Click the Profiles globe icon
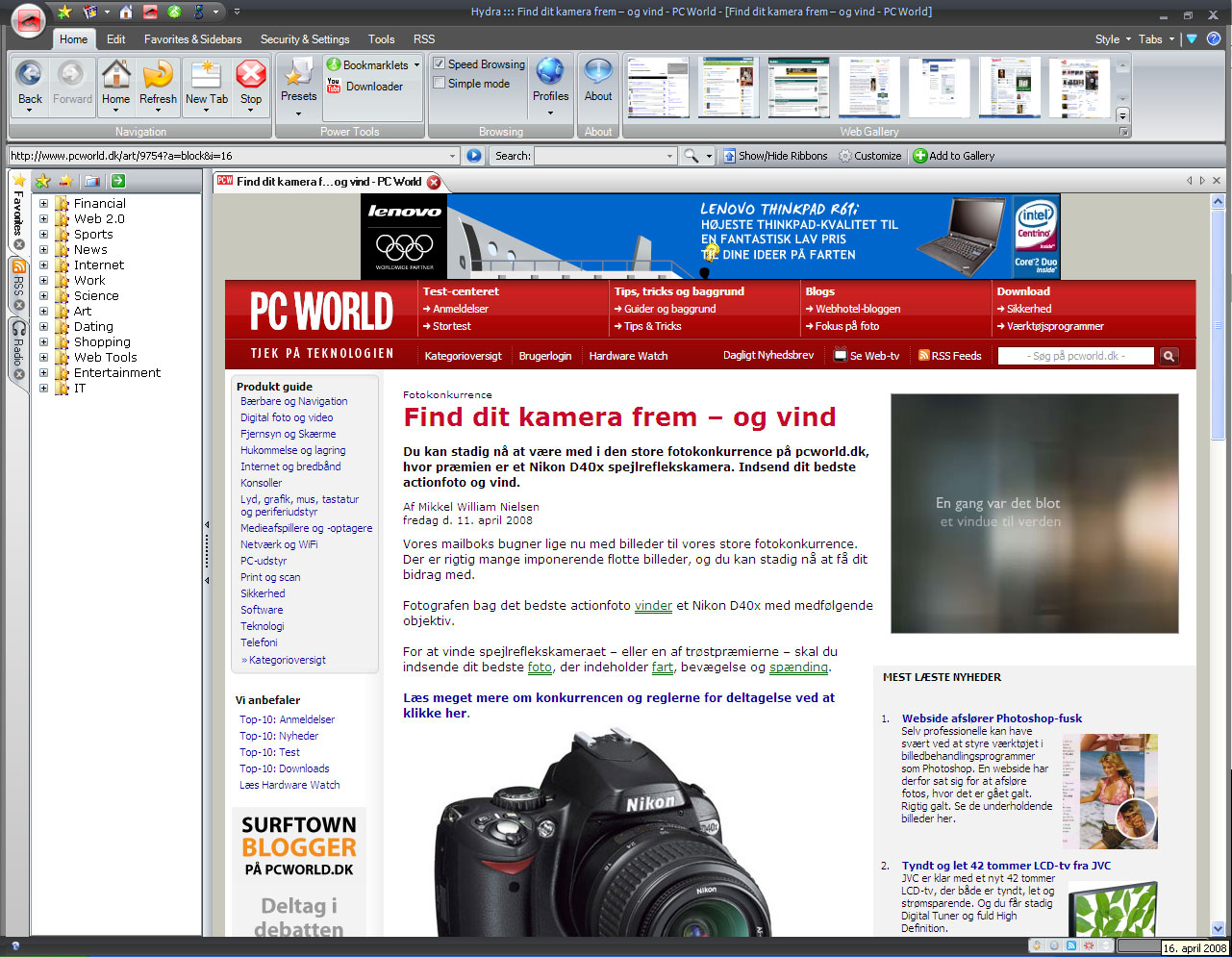The height and width of the screenshot is (957, 1232). click(550, 75)
